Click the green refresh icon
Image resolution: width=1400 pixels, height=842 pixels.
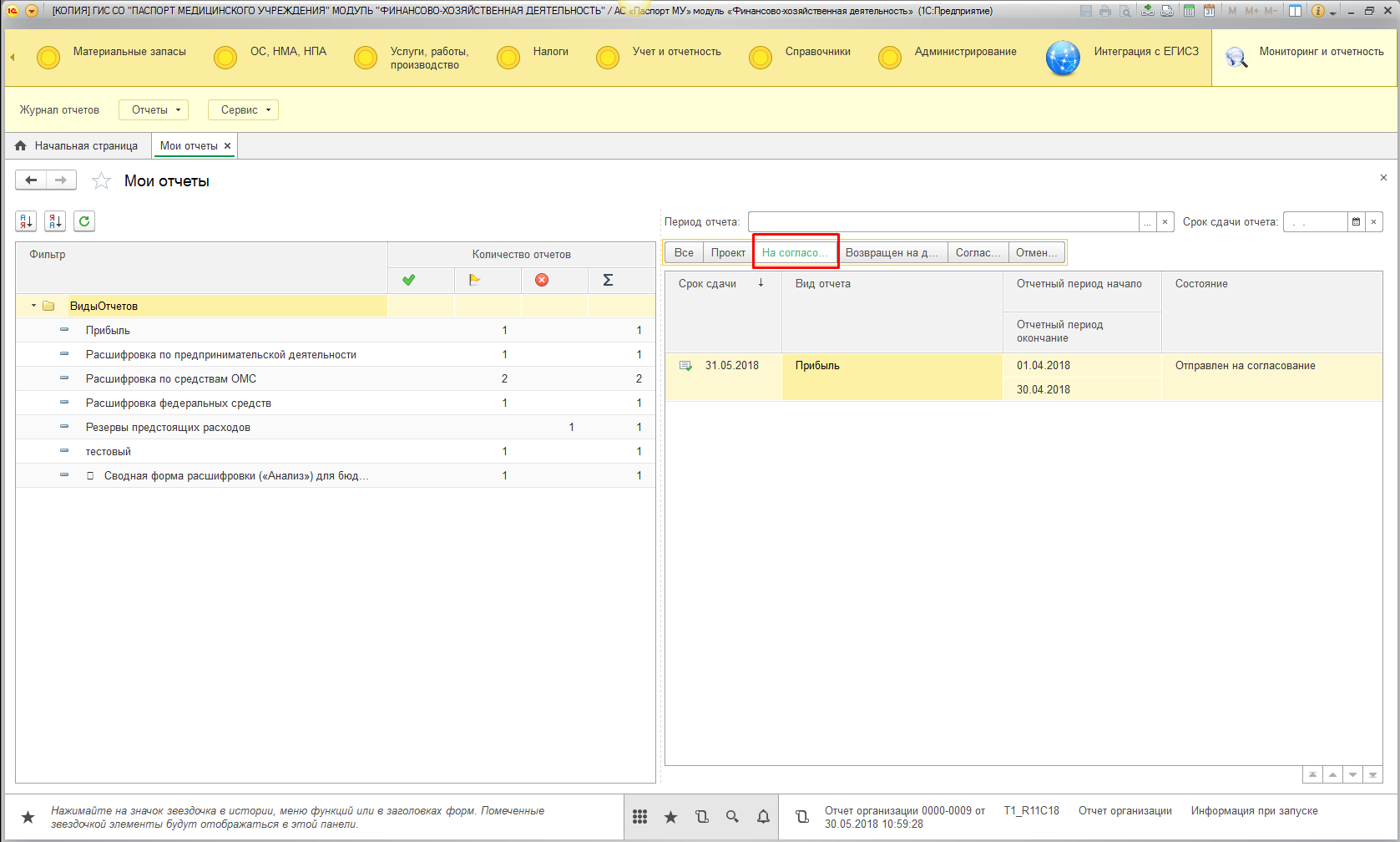(84, 221)
